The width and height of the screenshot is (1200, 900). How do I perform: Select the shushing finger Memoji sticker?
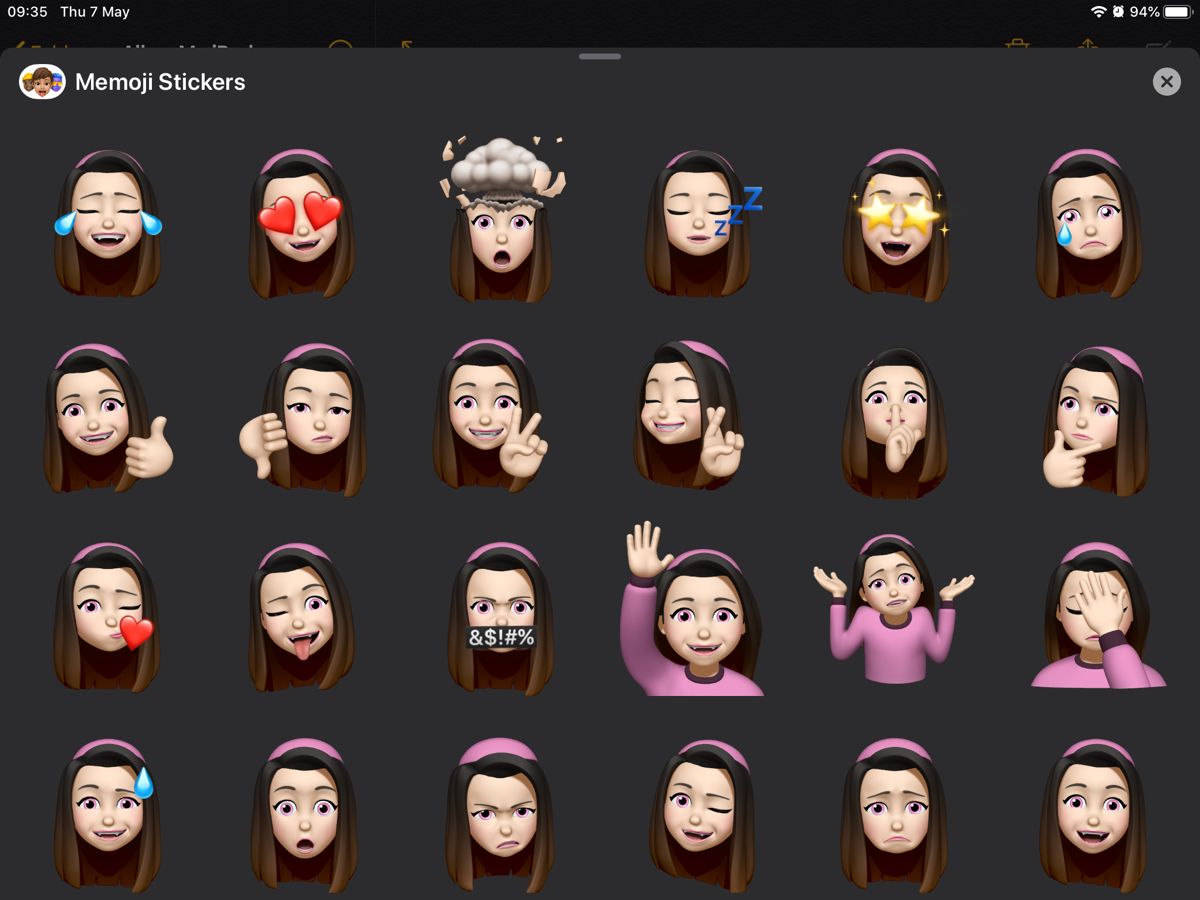click(894, 422)
